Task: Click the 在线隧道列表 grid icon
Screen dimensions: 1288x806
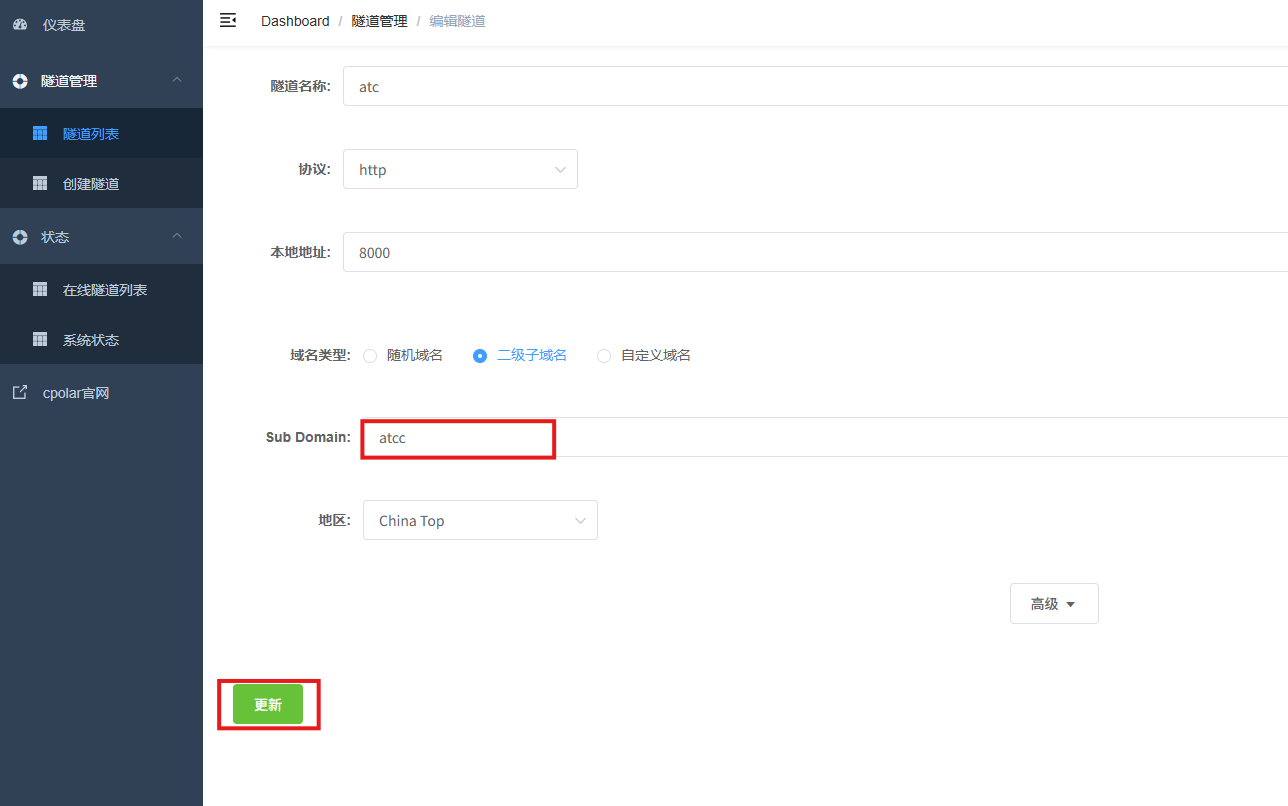Action: tap(40, 289)
